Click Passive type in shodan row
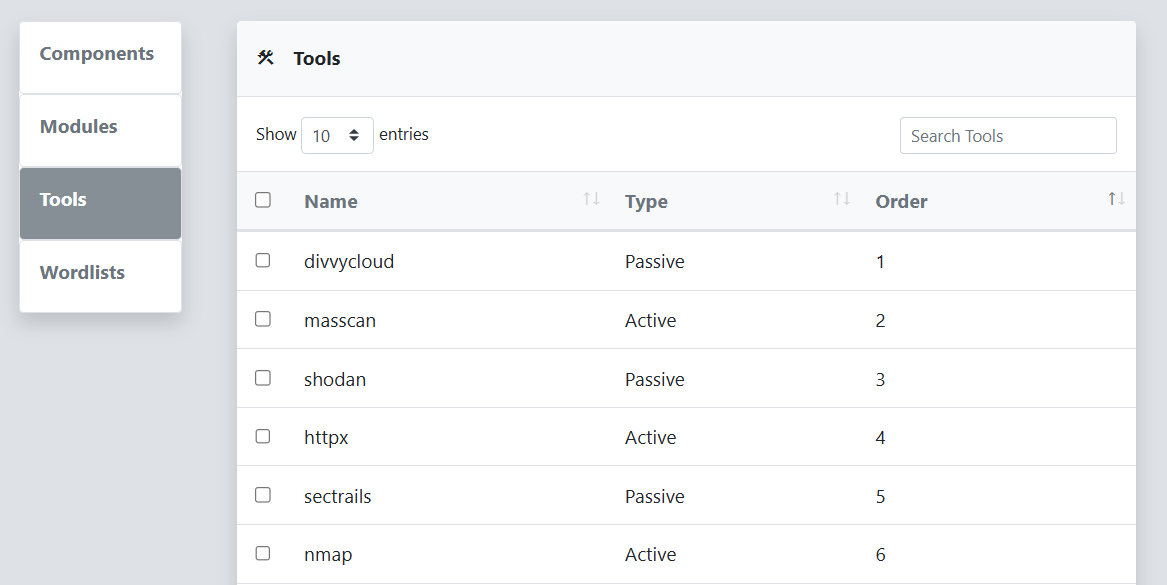 [655, 380]
